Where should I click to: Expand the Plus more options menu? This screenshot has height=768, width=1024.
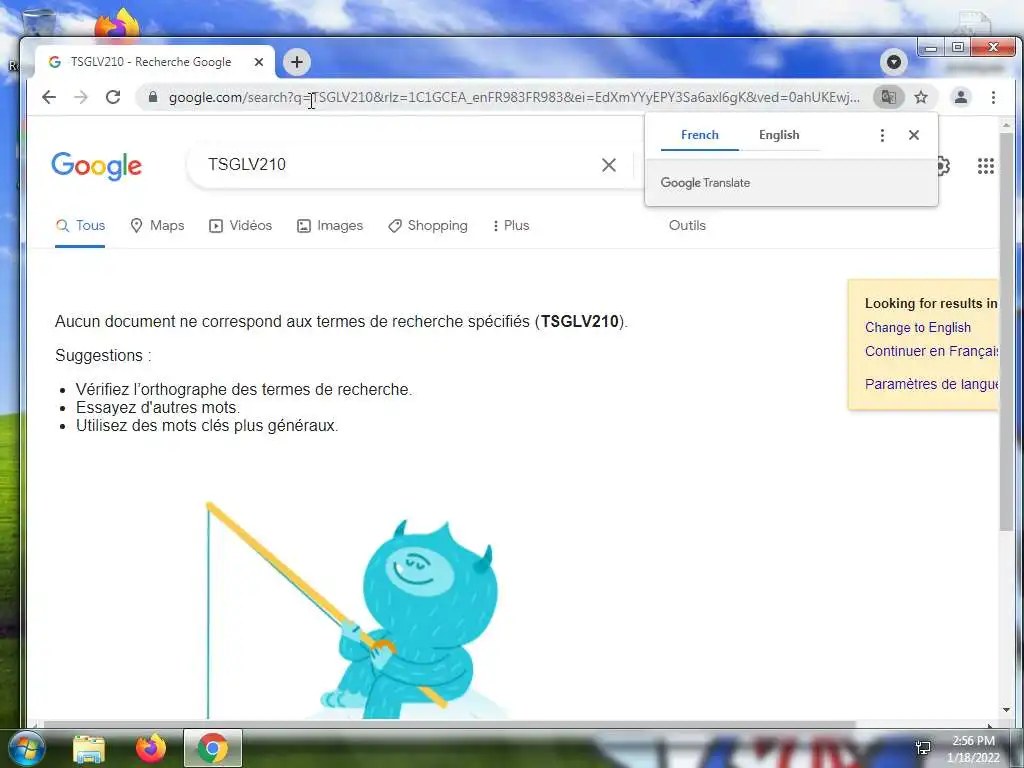click(x=511, y=226)
